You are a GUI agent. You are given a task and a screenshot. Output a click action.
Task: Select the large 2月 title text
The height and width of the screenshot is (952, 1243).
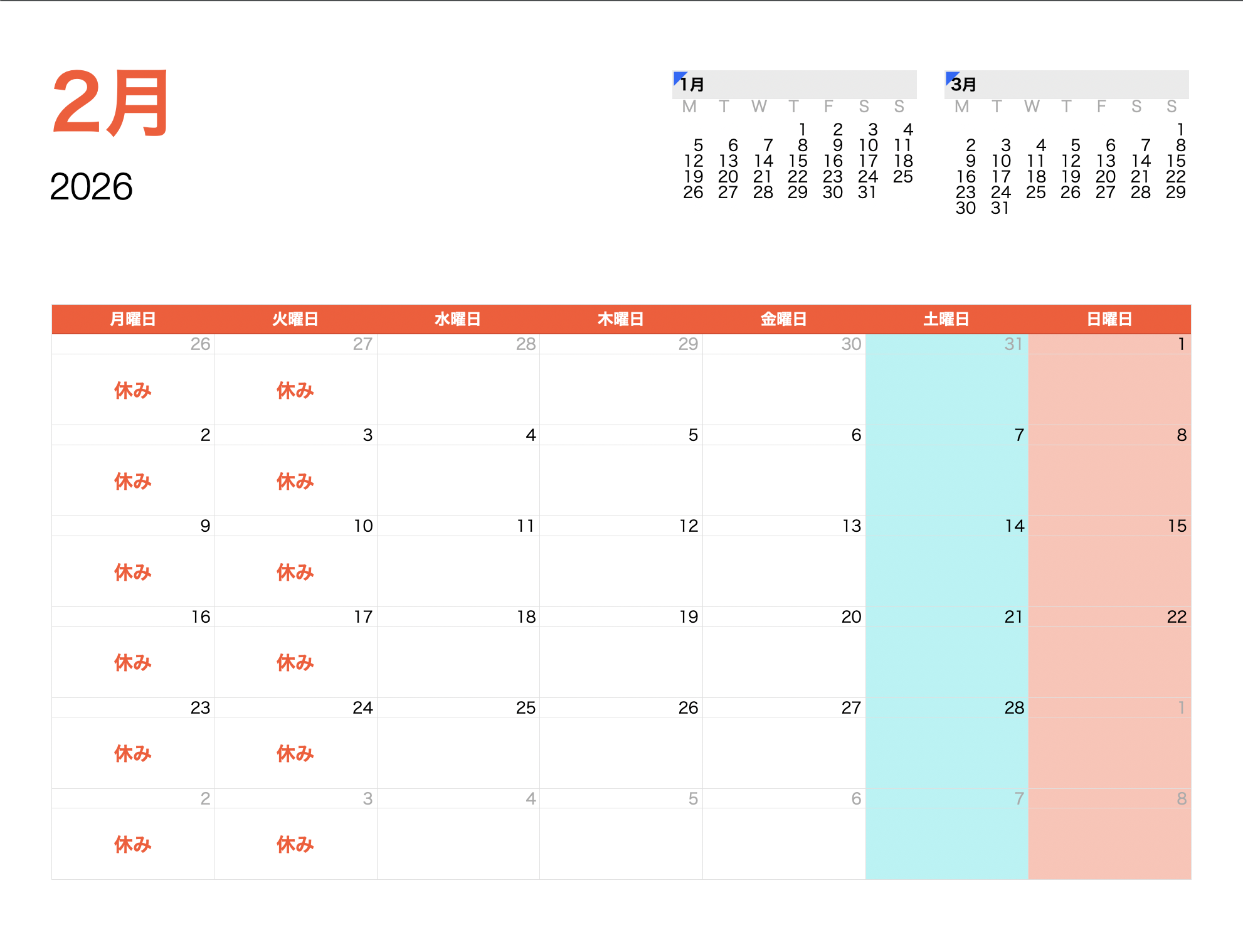[x=110, y=103]
